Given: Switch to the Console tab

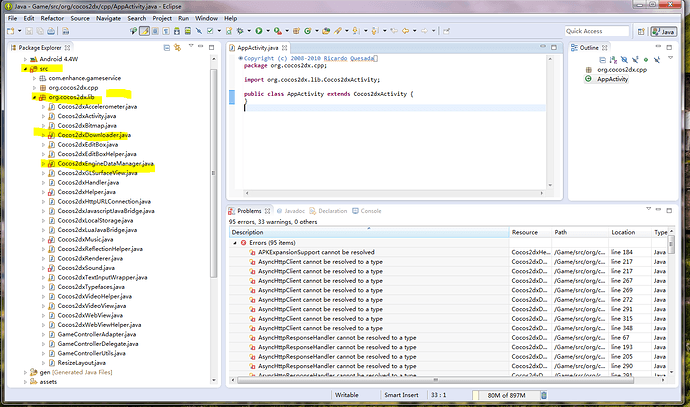Looking at the screenshot, I should tap(370, 211).
